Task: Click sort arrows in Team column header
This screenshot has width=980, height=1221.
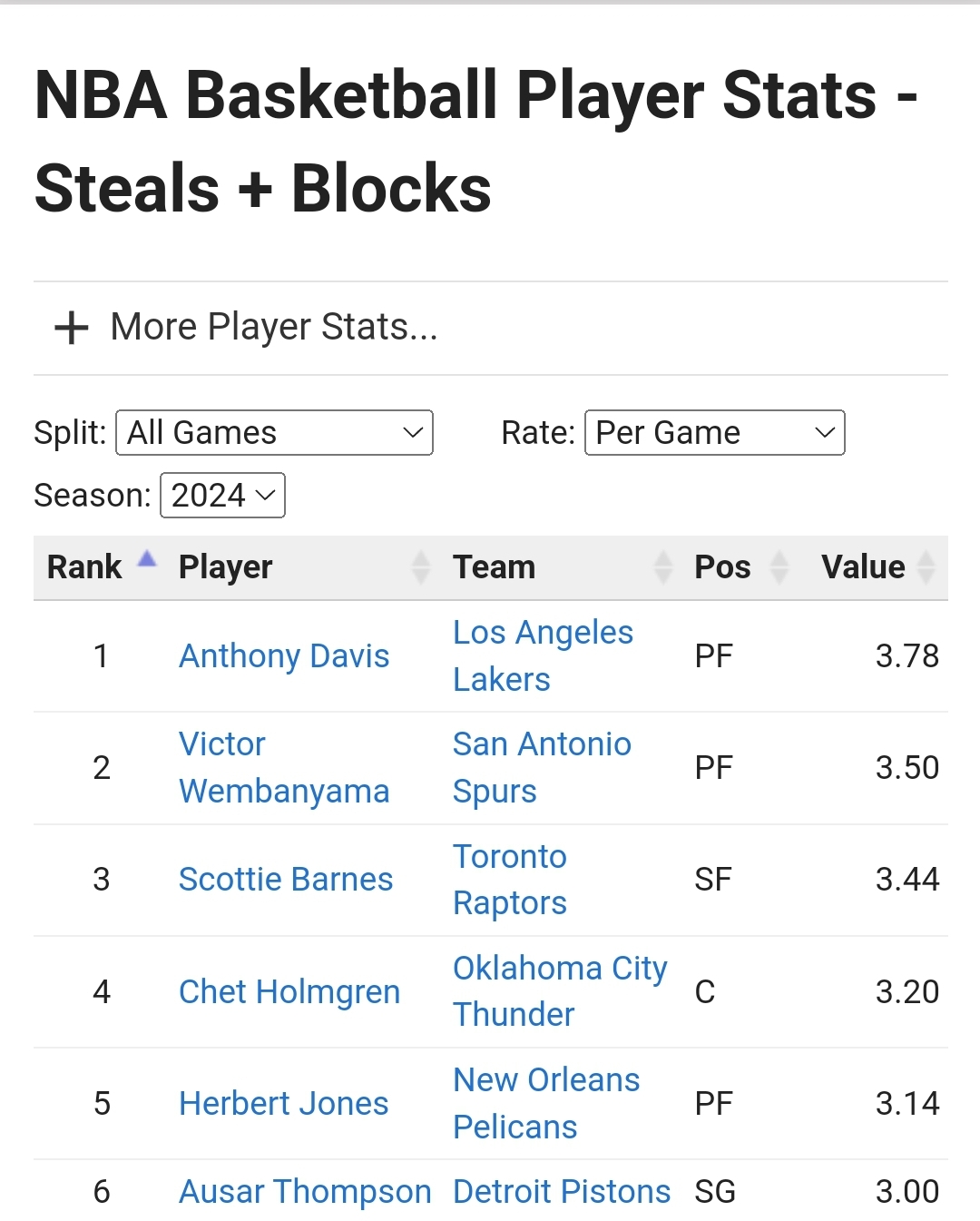Action: [663, 567]
